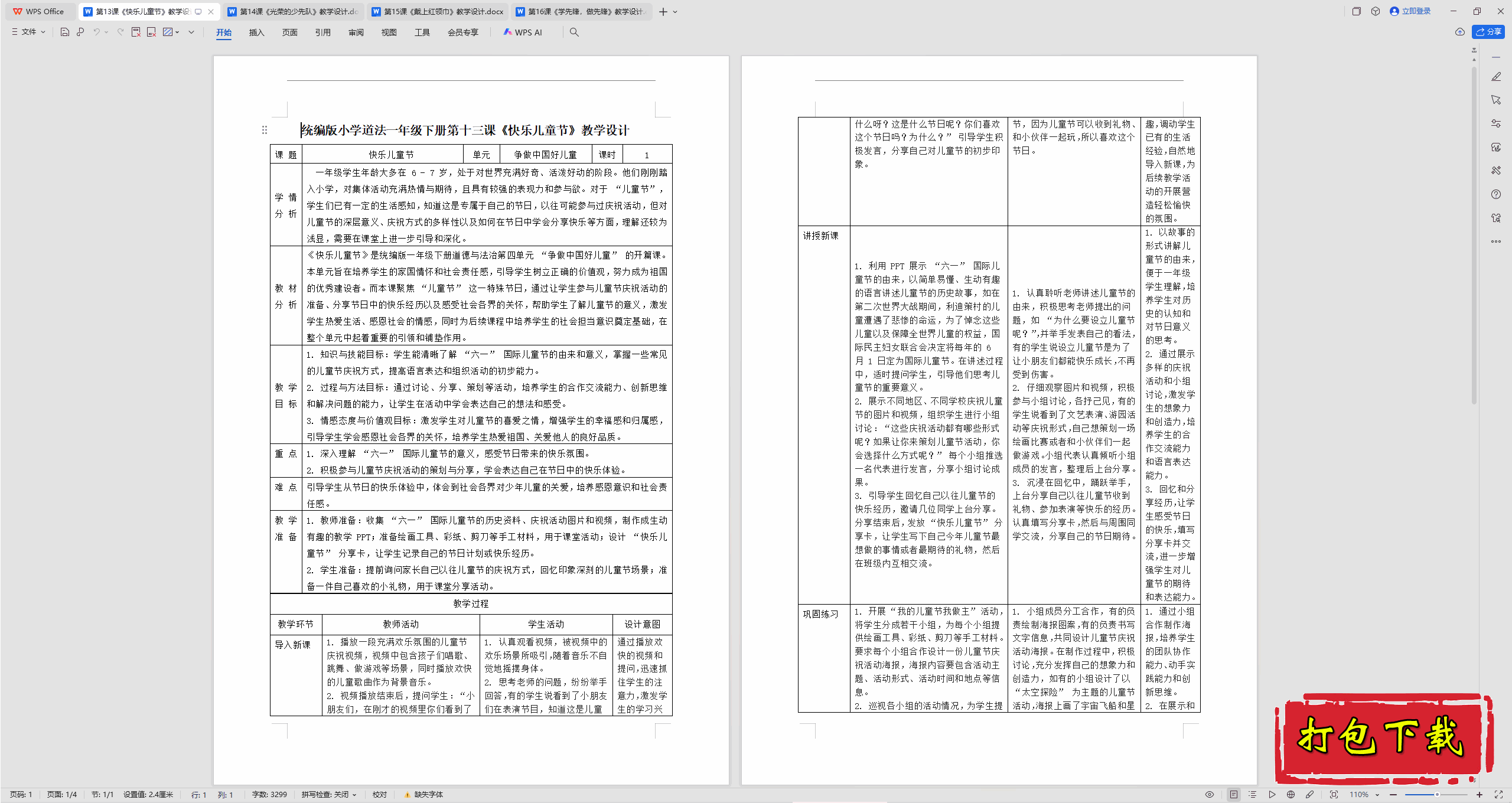Open the 文件 menu dropdown
Screen dimensions: 1512x803
(28, 32)
